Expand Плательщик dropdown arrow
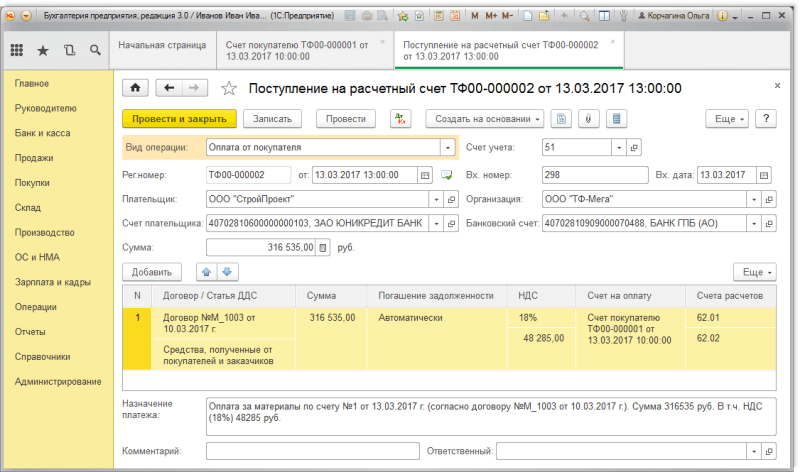Image resolution: width=800 pixels, height=472 pixels. pos(436,200)
